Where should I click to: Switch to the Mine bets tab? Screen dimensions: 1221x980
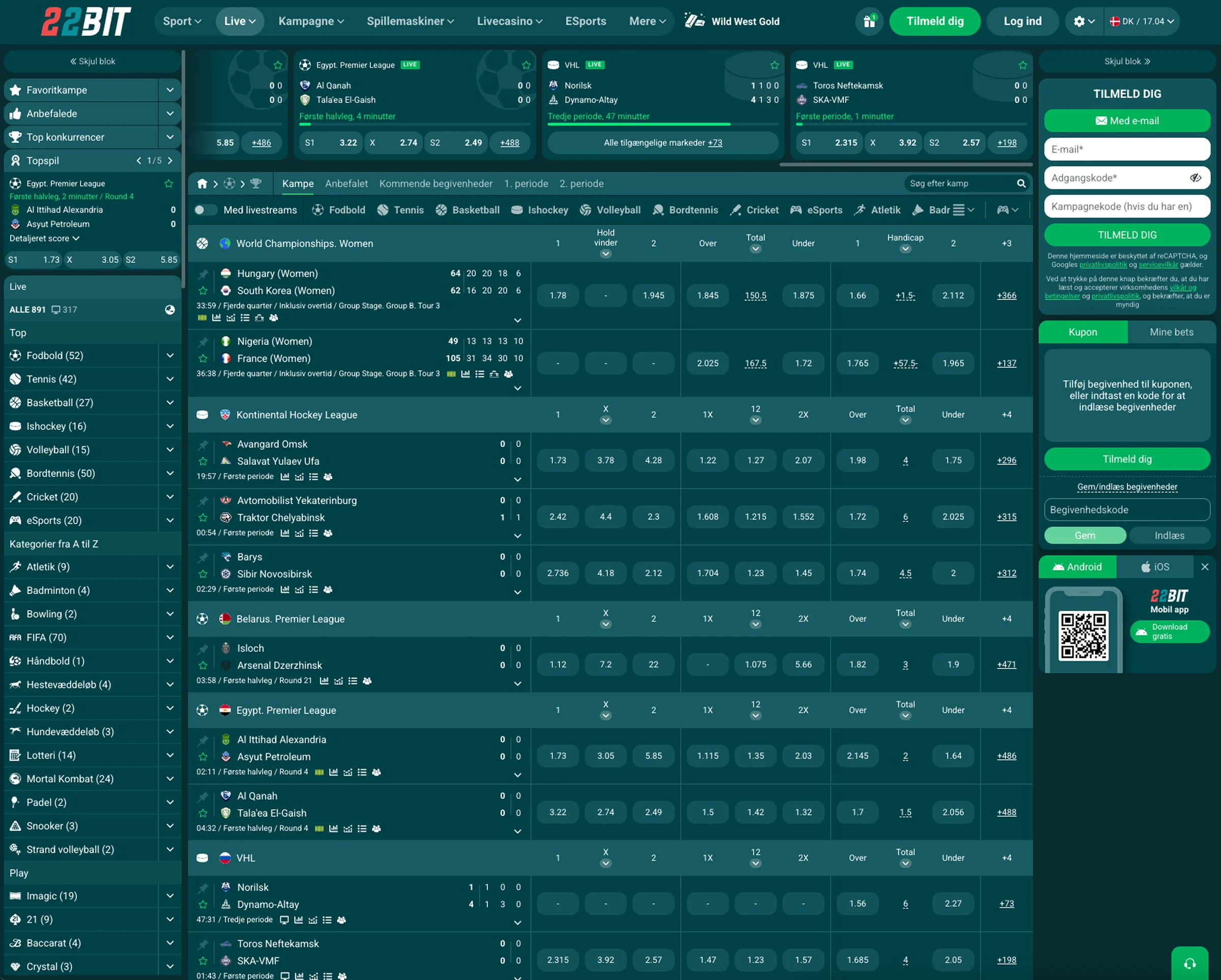[1171, 332]
